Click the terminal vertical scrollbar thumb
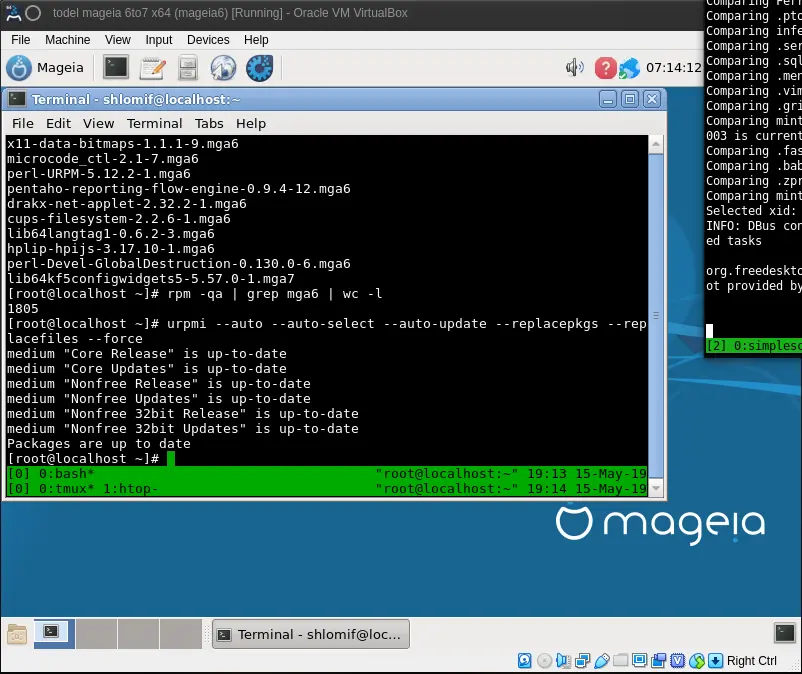Viewport: 802px width, 674px height. pyautogui.click(x=656, y=316)
